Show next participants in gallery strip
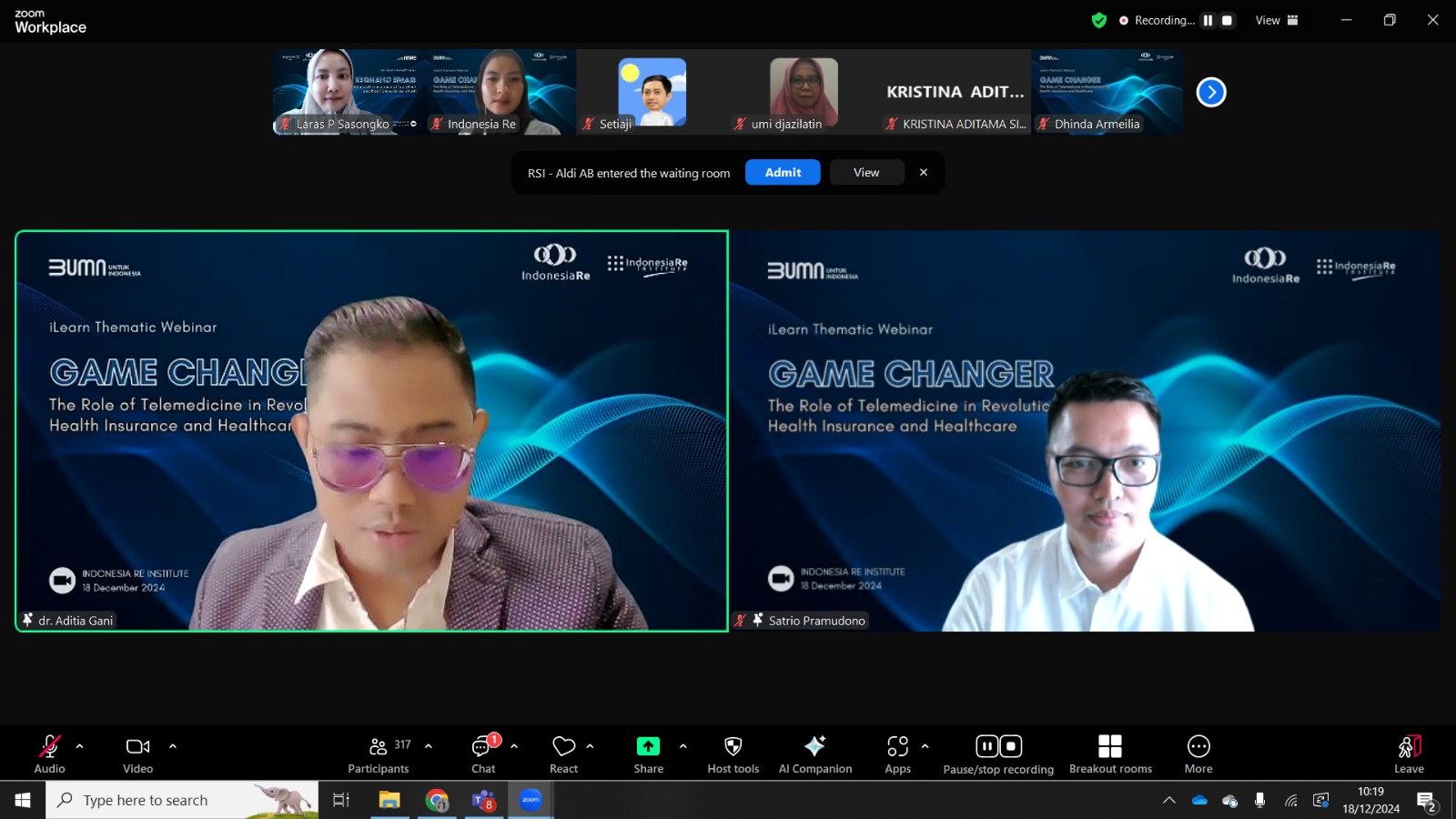Viewport: 1456px width, 819px height. click(1211, 92)
